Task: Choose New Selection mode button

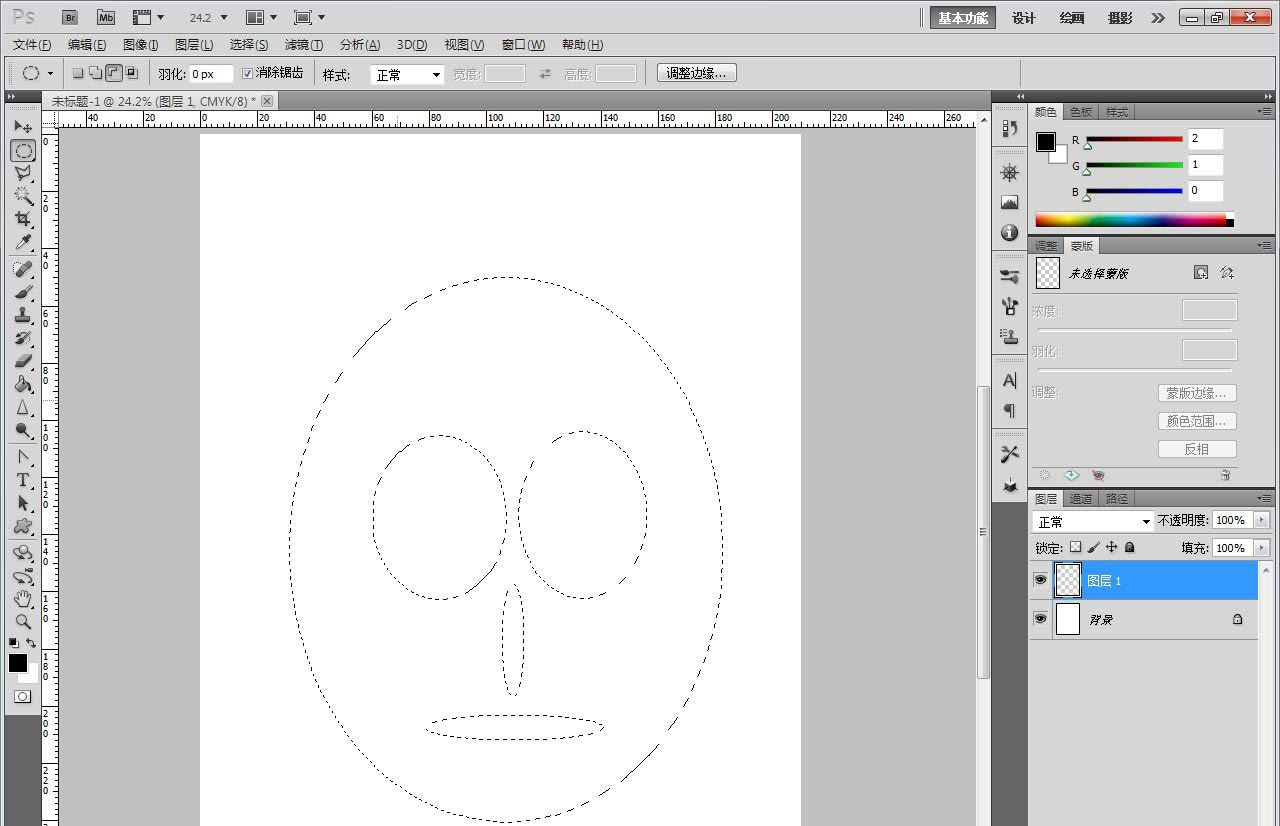Action: pyautogui.click(x=78, y=73)
